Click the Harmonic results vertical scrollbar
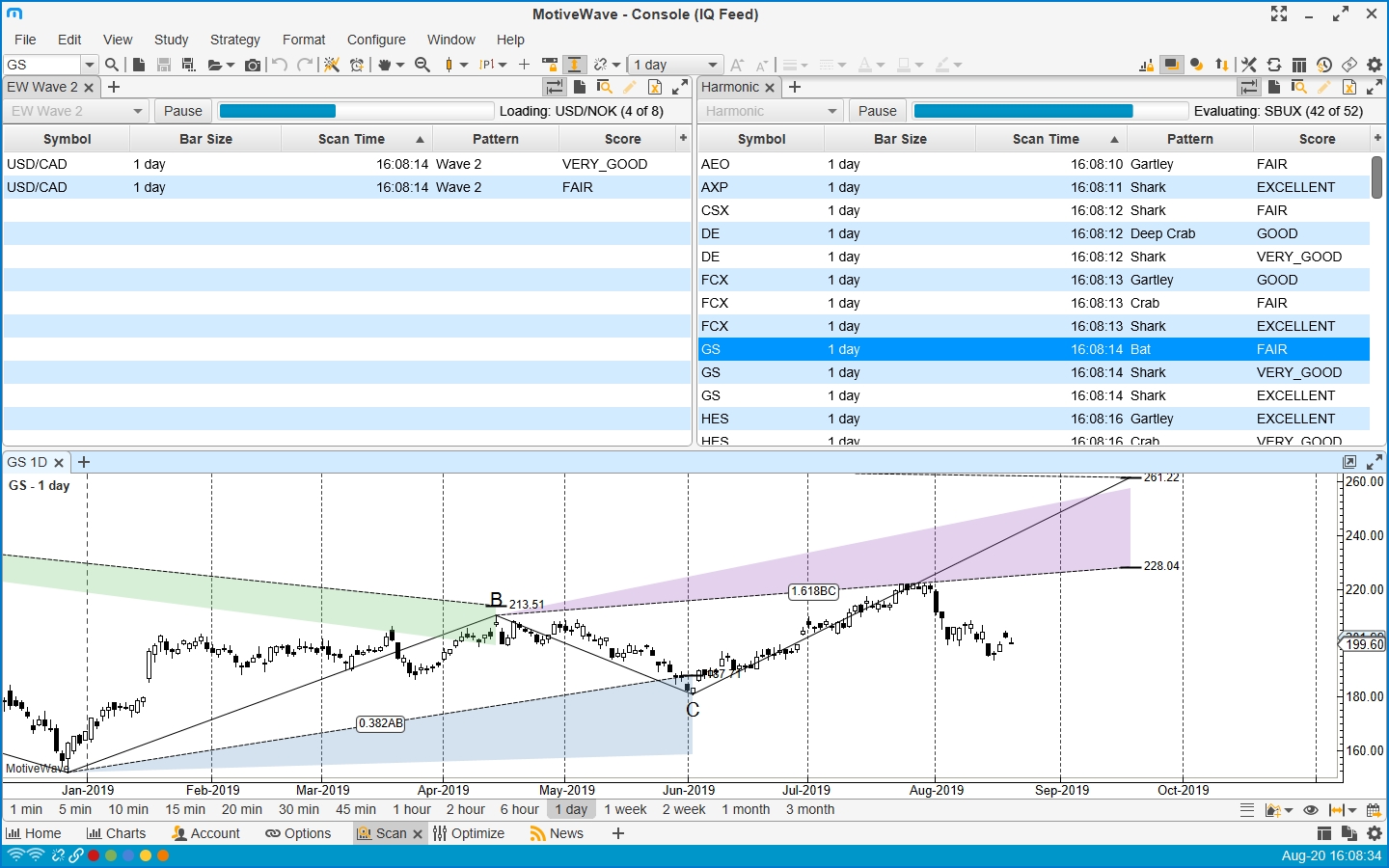Screen dimensions: 1389x868 (x=1376, y=176)
